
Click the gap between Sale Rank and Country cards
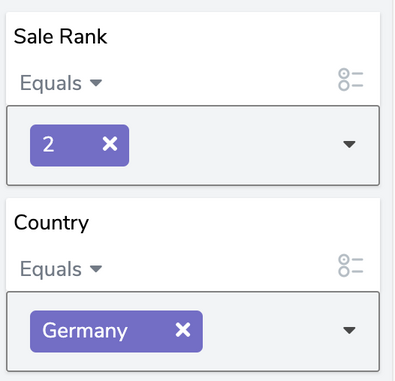tap(193, 192)
